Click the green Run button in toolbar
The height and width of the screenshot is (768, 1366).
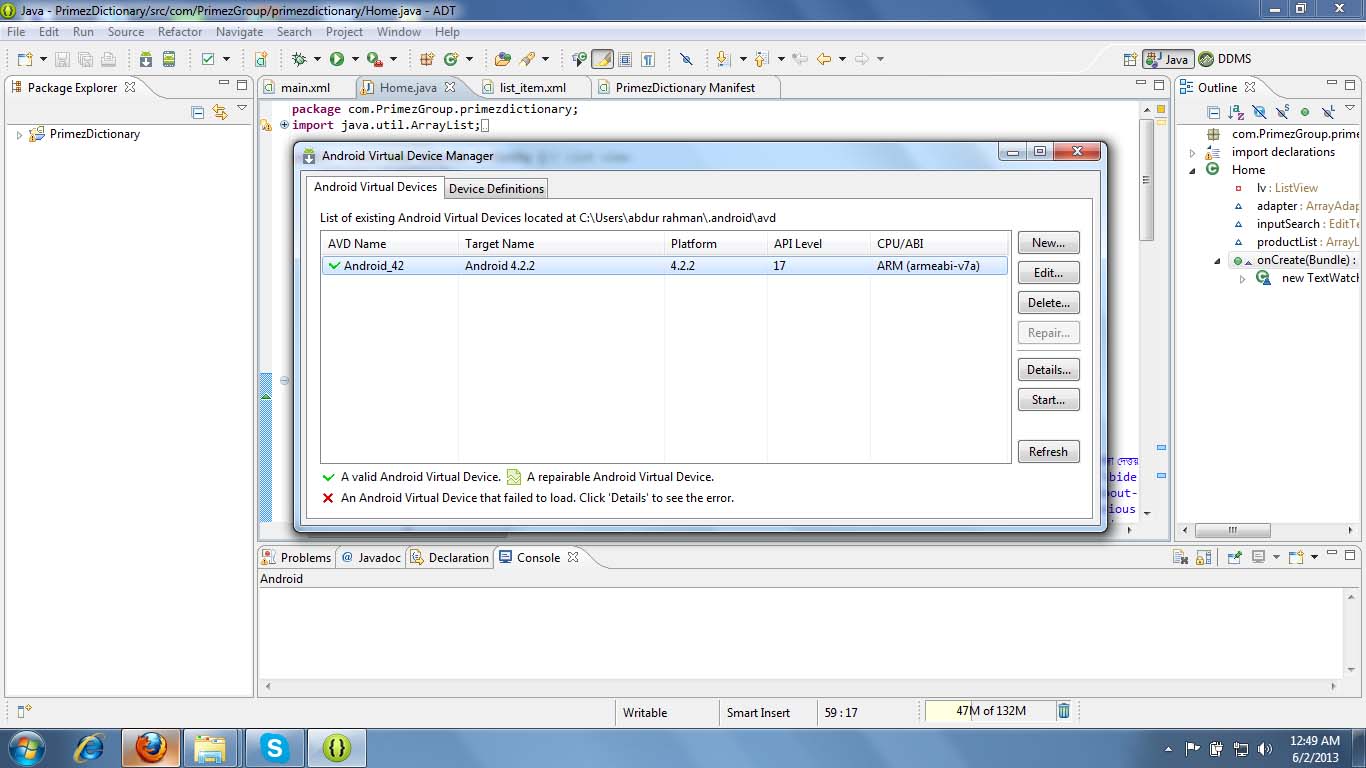337,59
